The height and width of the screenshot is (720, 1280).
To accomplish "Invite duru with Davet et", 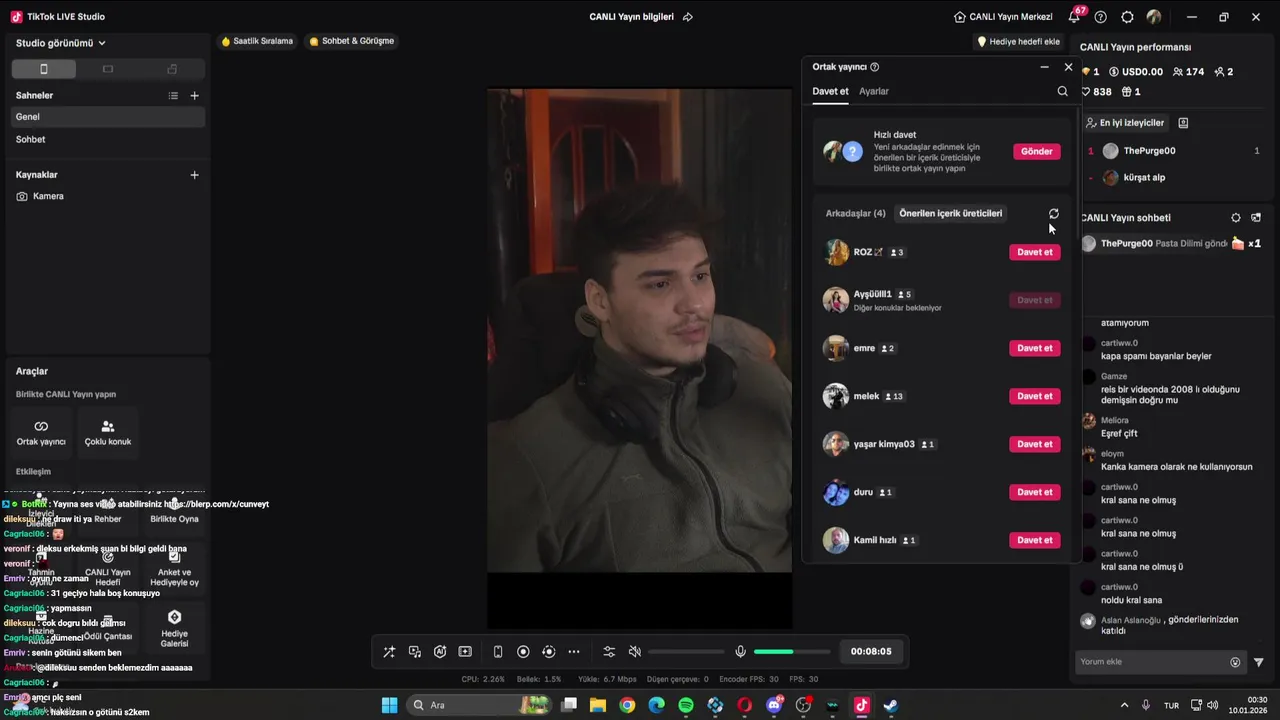I will 1035,492.
